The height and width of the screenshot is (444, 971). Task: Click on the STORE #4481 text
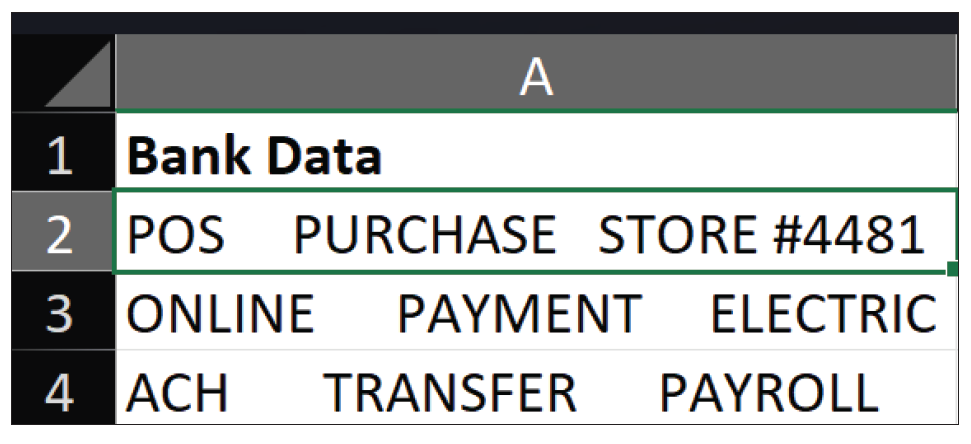tap(761, 236)
